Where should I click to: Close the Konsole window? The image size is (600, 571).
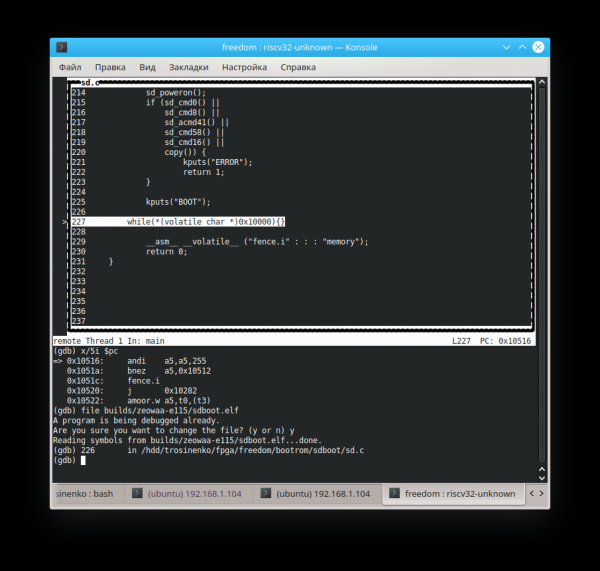[537, 47]
